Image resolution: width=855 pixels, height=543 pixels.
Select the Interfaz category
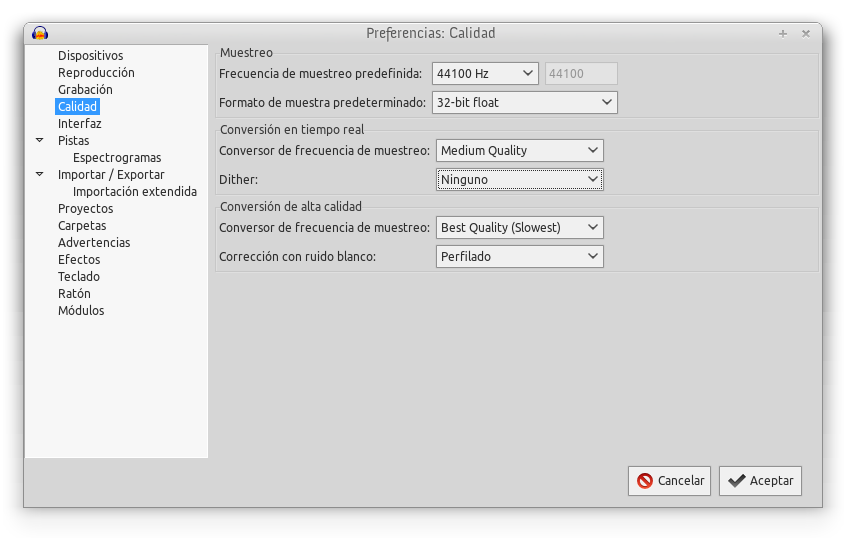tap(79, 124)
